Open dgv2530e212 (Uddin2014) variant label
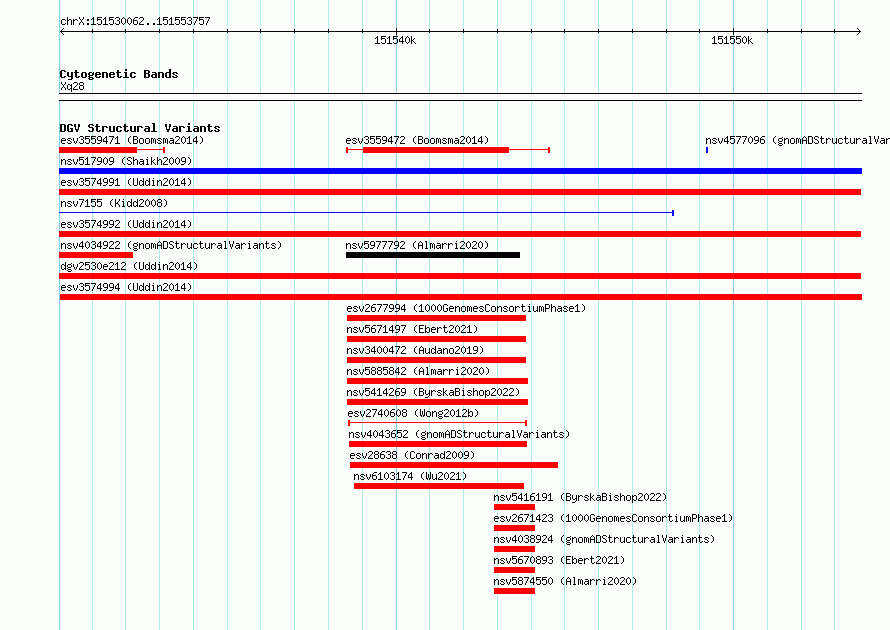 tap(129, 266)
